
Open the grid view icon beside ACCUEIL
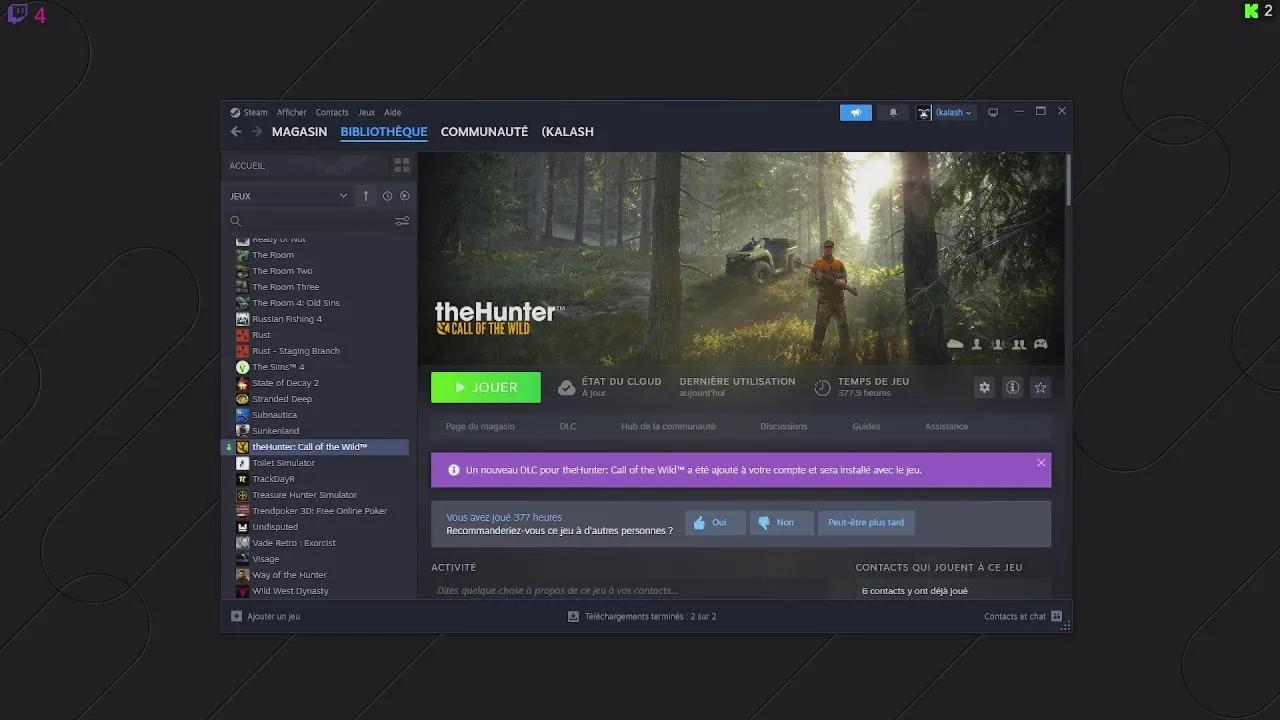[x=401, y=164]
